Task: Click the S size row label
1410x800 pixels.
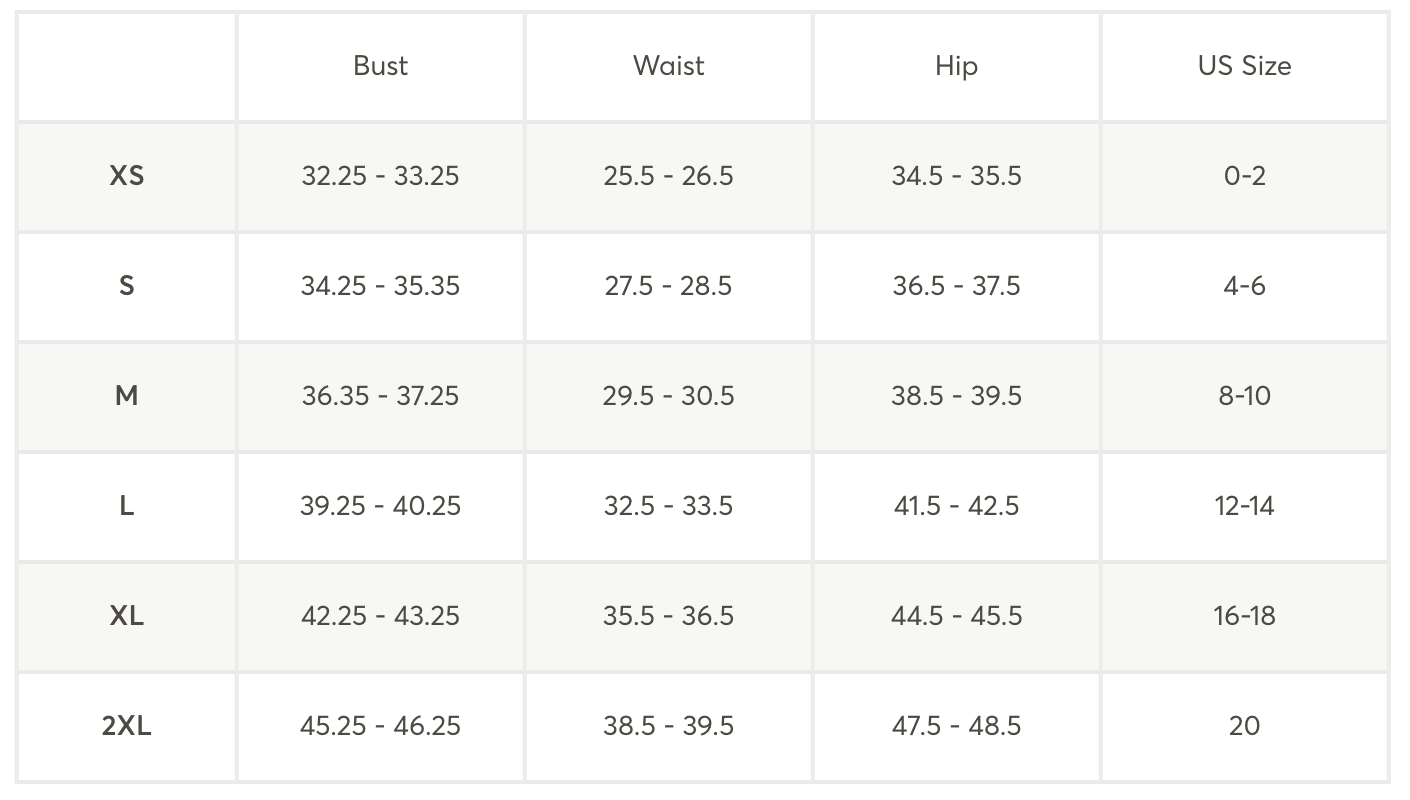Action: (x=127, y=286)
